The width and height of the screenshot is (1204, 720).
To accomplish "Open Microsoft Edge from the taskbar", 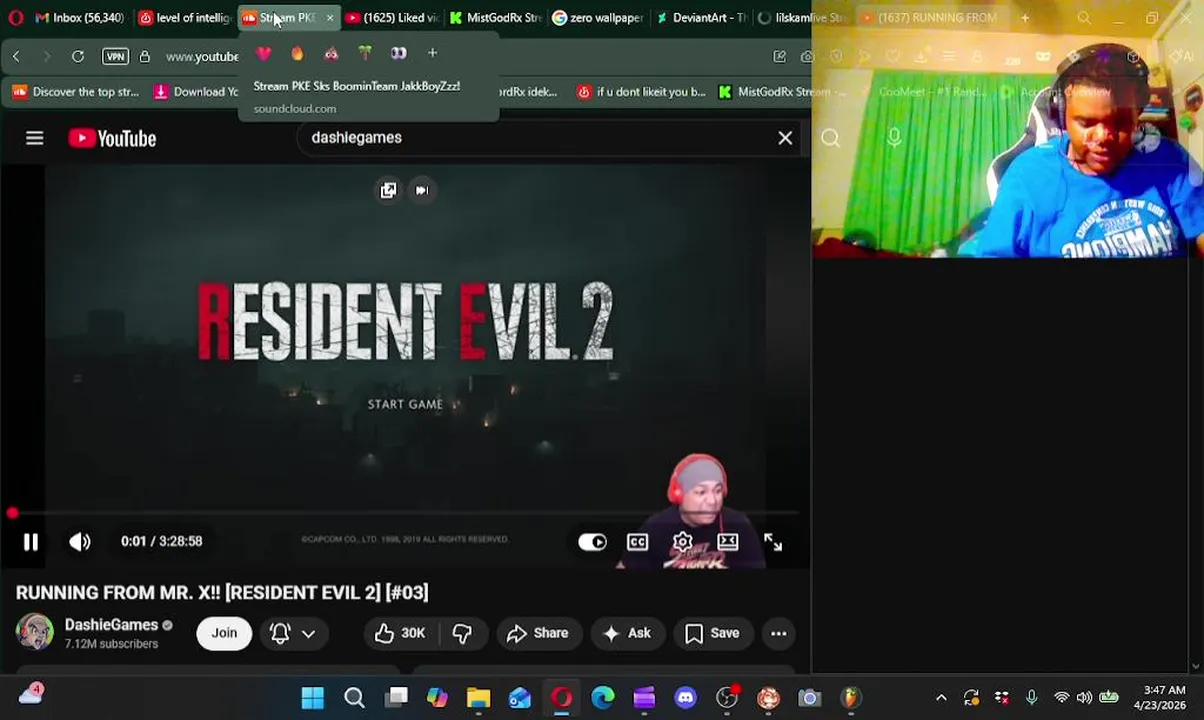I will (x=603, y=698).
